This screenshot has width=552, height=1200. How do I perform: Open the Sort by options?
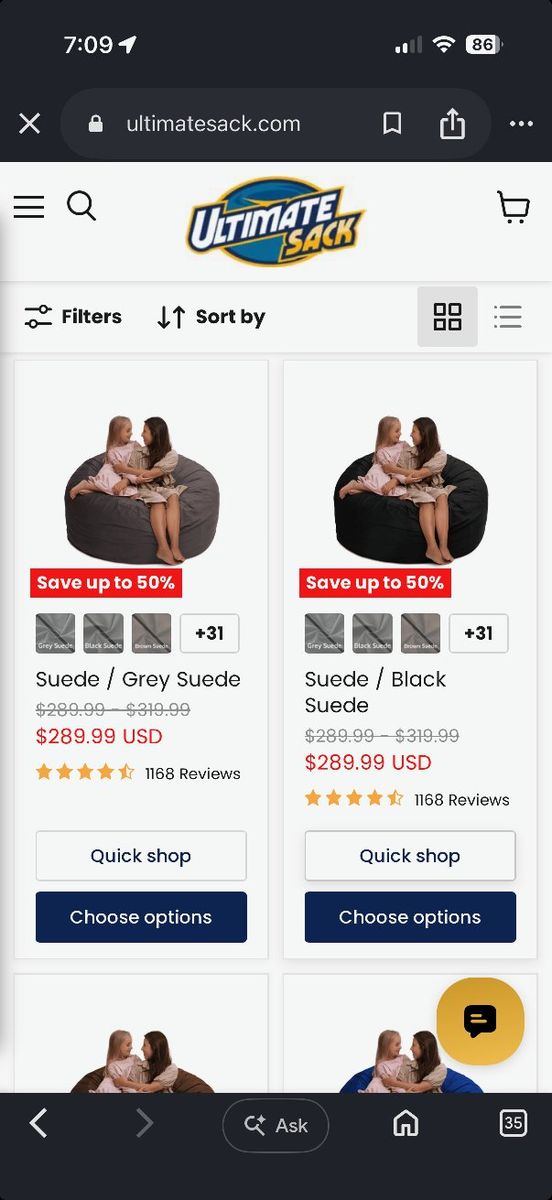[x=211, y=317]
